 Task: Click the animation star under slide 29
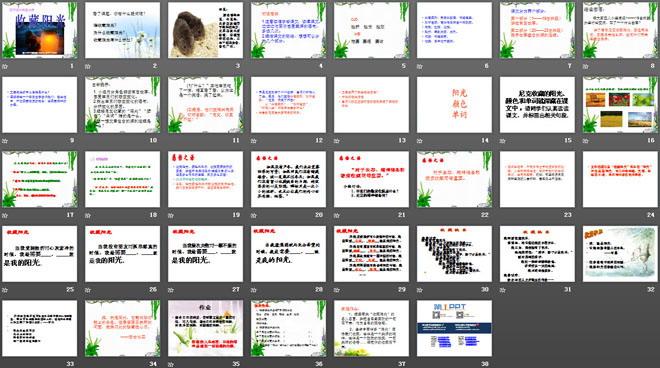point(336,290)
